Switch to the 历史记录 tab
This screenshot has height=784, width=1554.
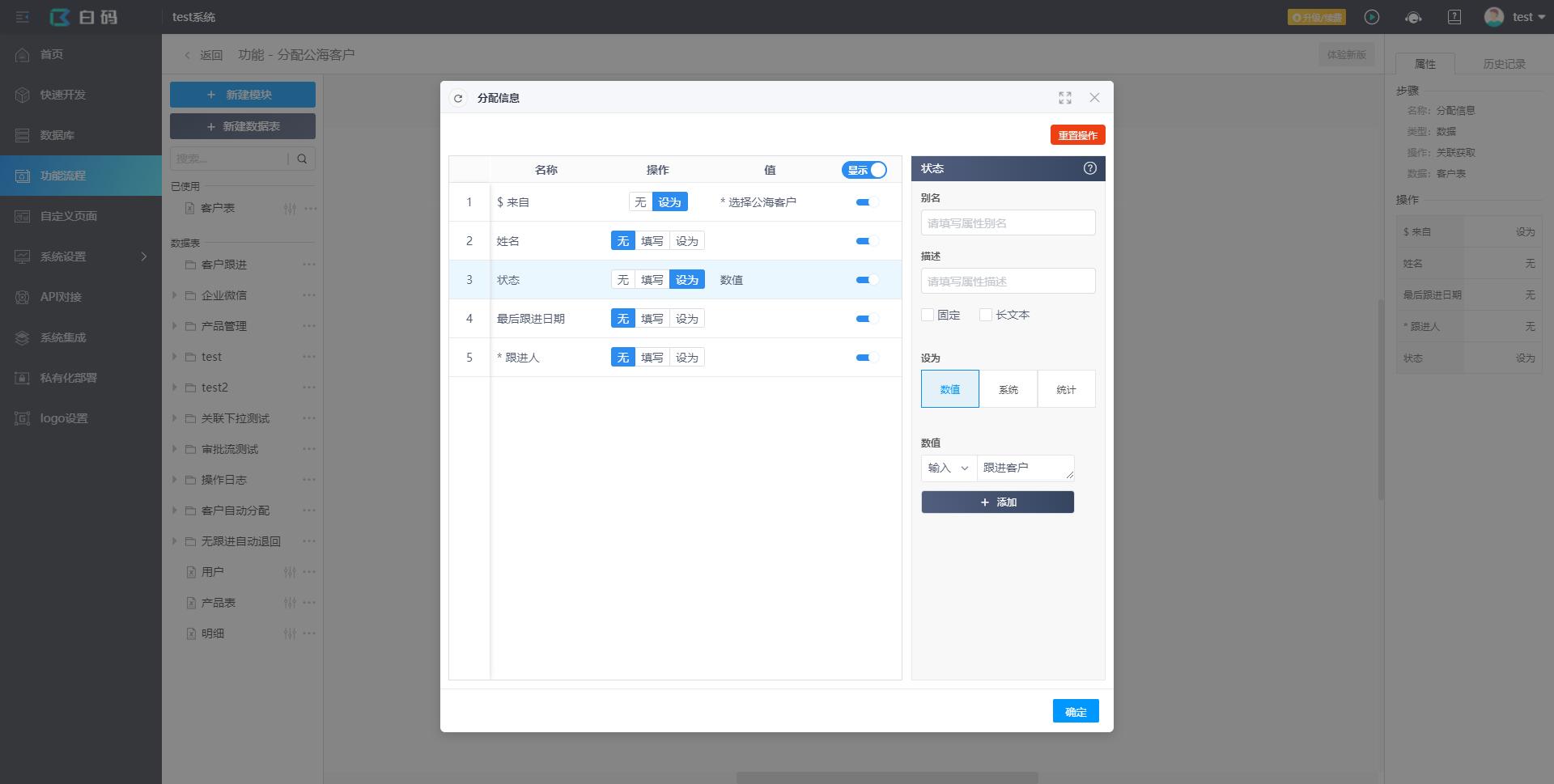pos(1504,64)
